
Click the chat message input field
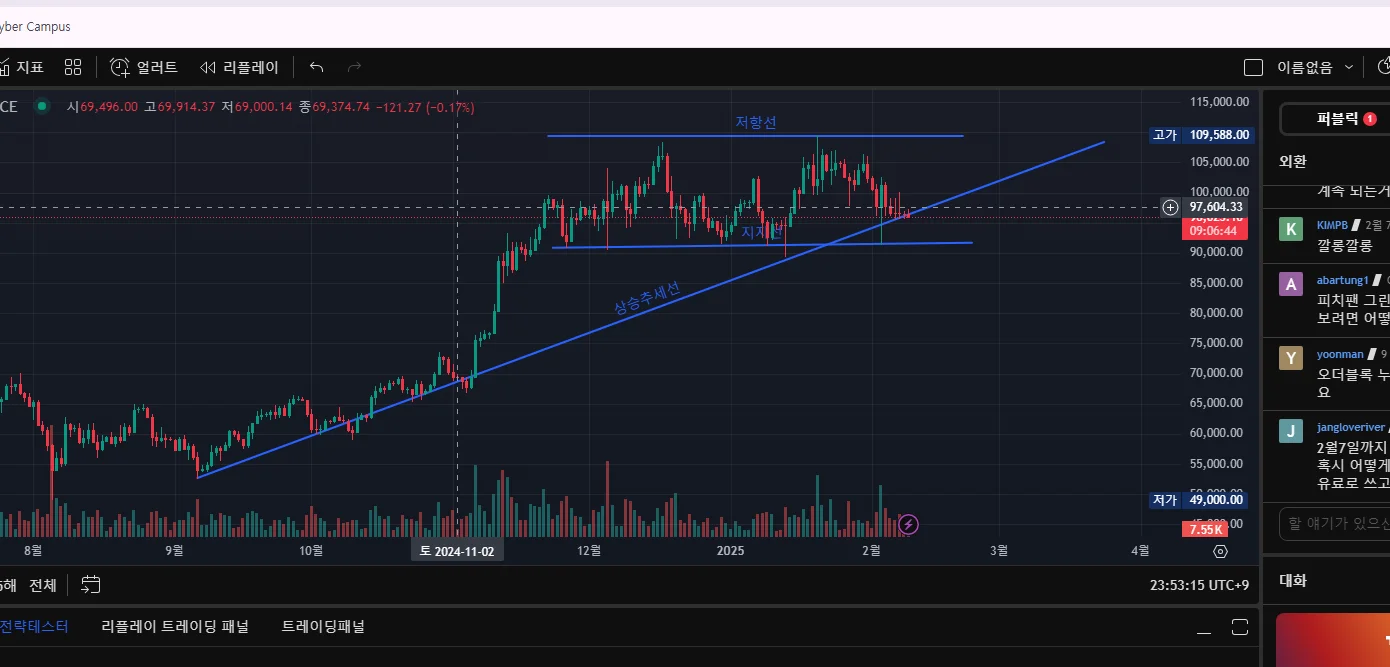[1334, 523]
